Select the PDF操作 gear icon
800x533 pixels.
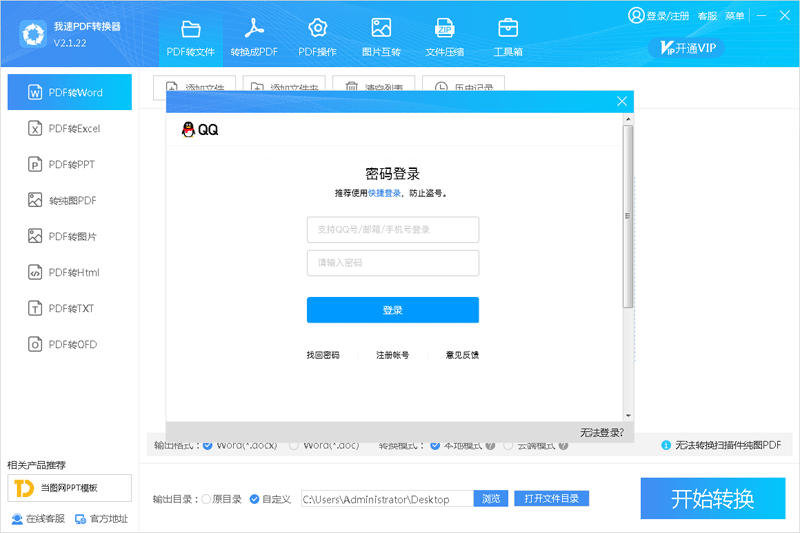pos(318,28)
